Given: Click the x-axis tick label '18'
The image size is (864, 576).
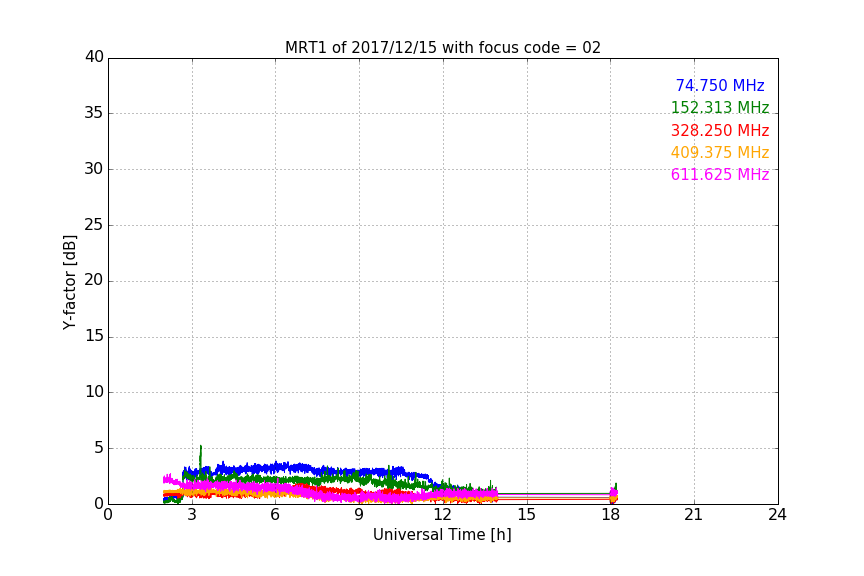Looking at the screenshot, I should pos(611,515).
